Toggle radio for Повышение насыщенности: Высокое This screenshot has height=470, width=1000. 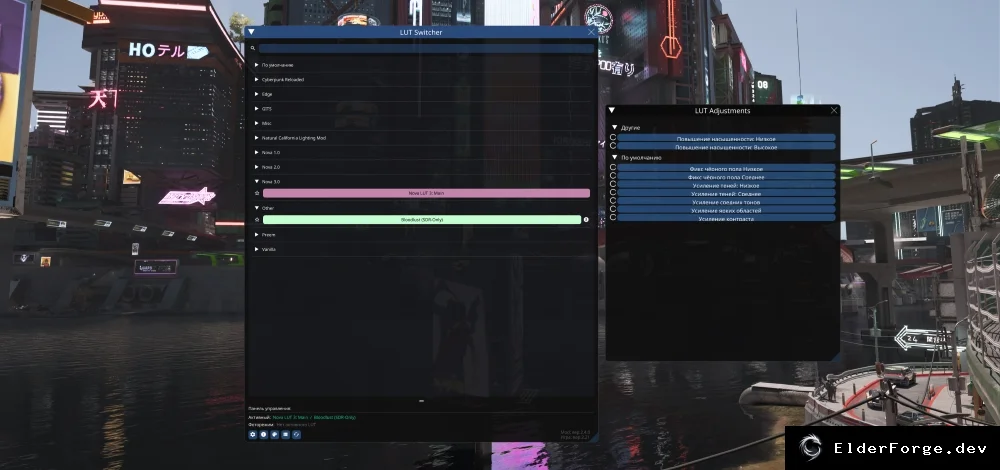point(613,146)
